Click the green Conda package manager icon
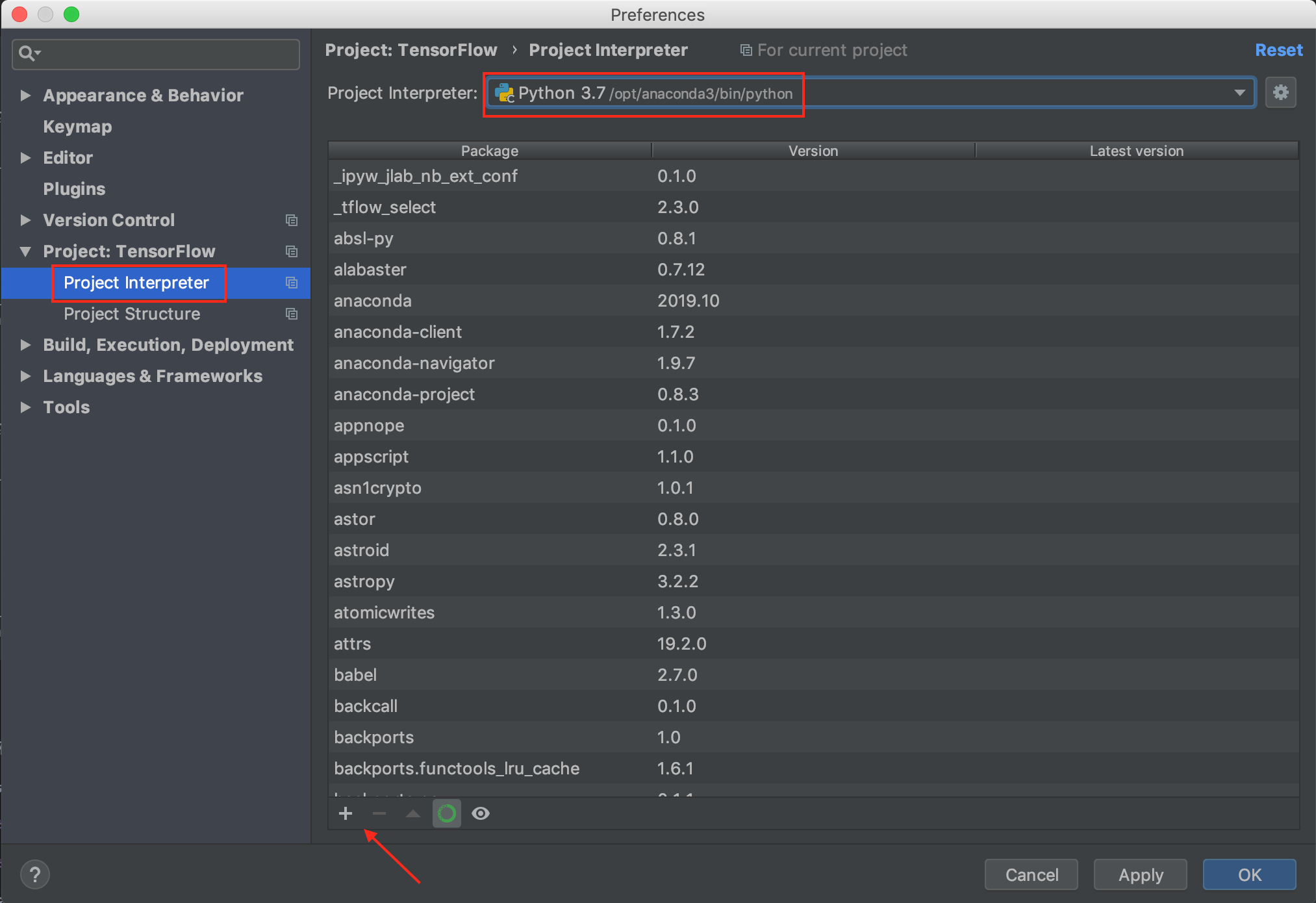 coord(447,813)
